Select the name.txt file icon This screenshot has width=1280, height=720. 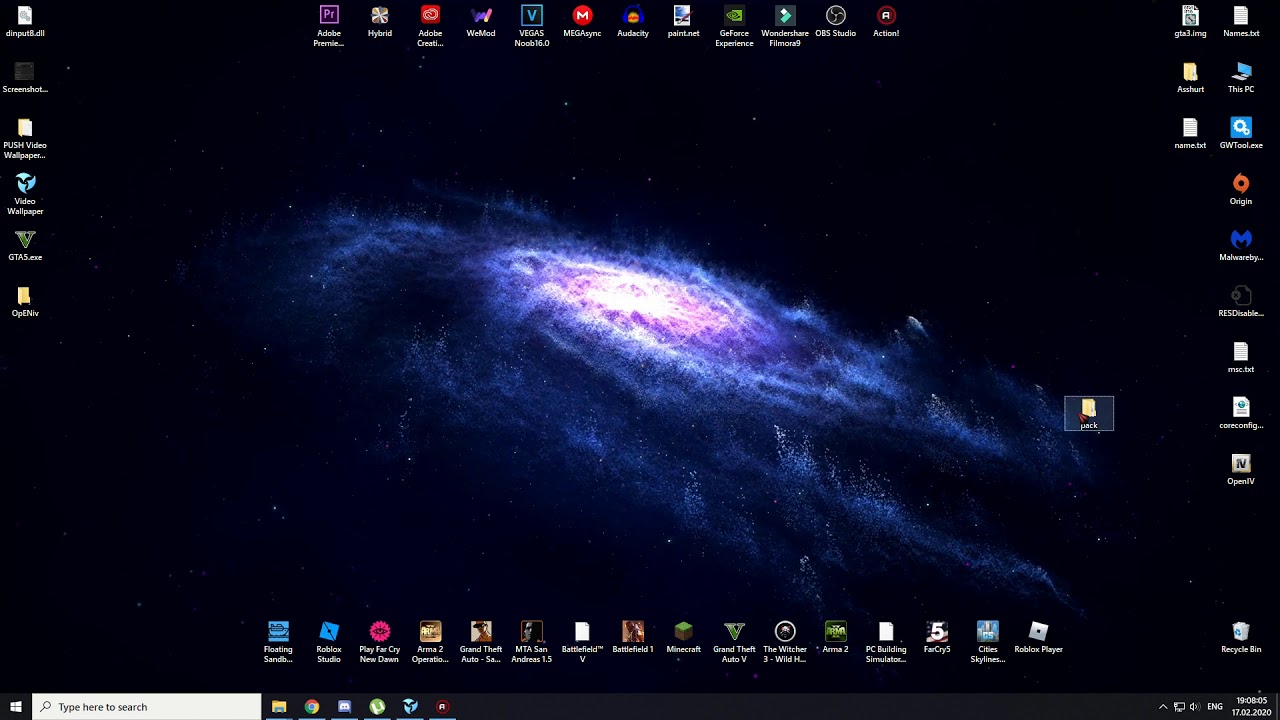pos(1190,134)
